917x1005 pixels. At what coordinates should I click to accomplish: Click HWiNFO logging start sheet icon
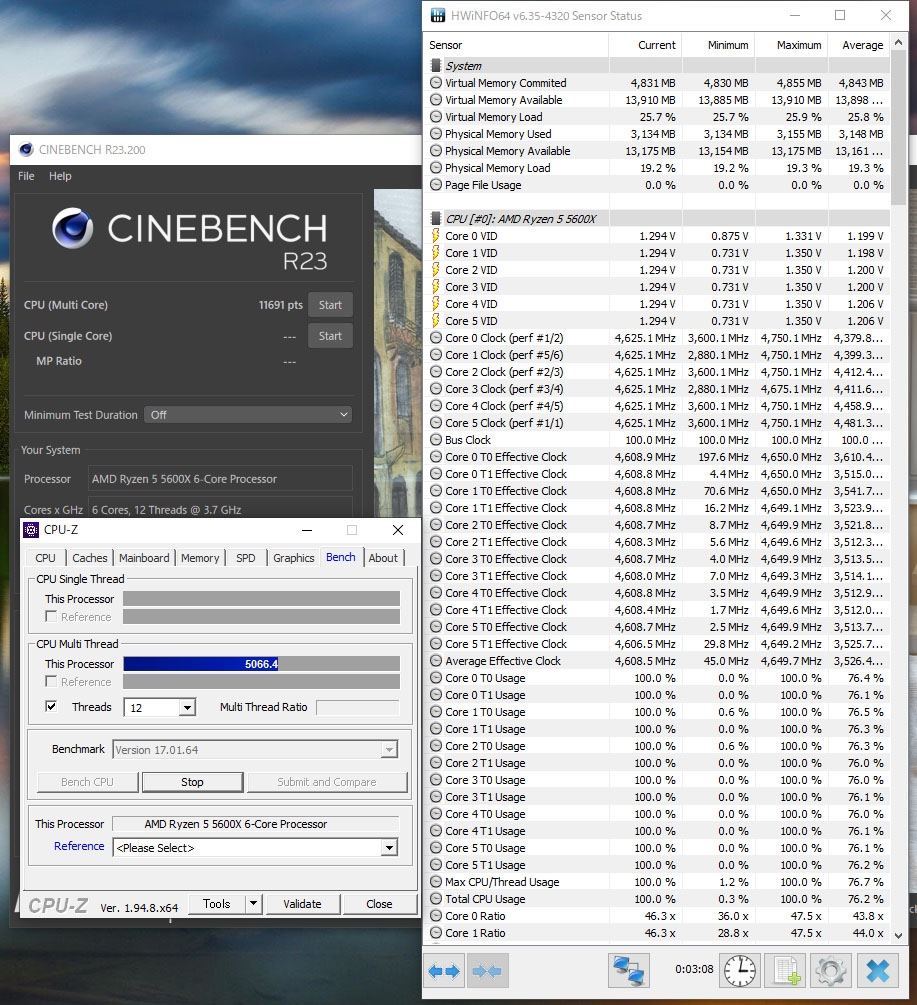point(786,971)
